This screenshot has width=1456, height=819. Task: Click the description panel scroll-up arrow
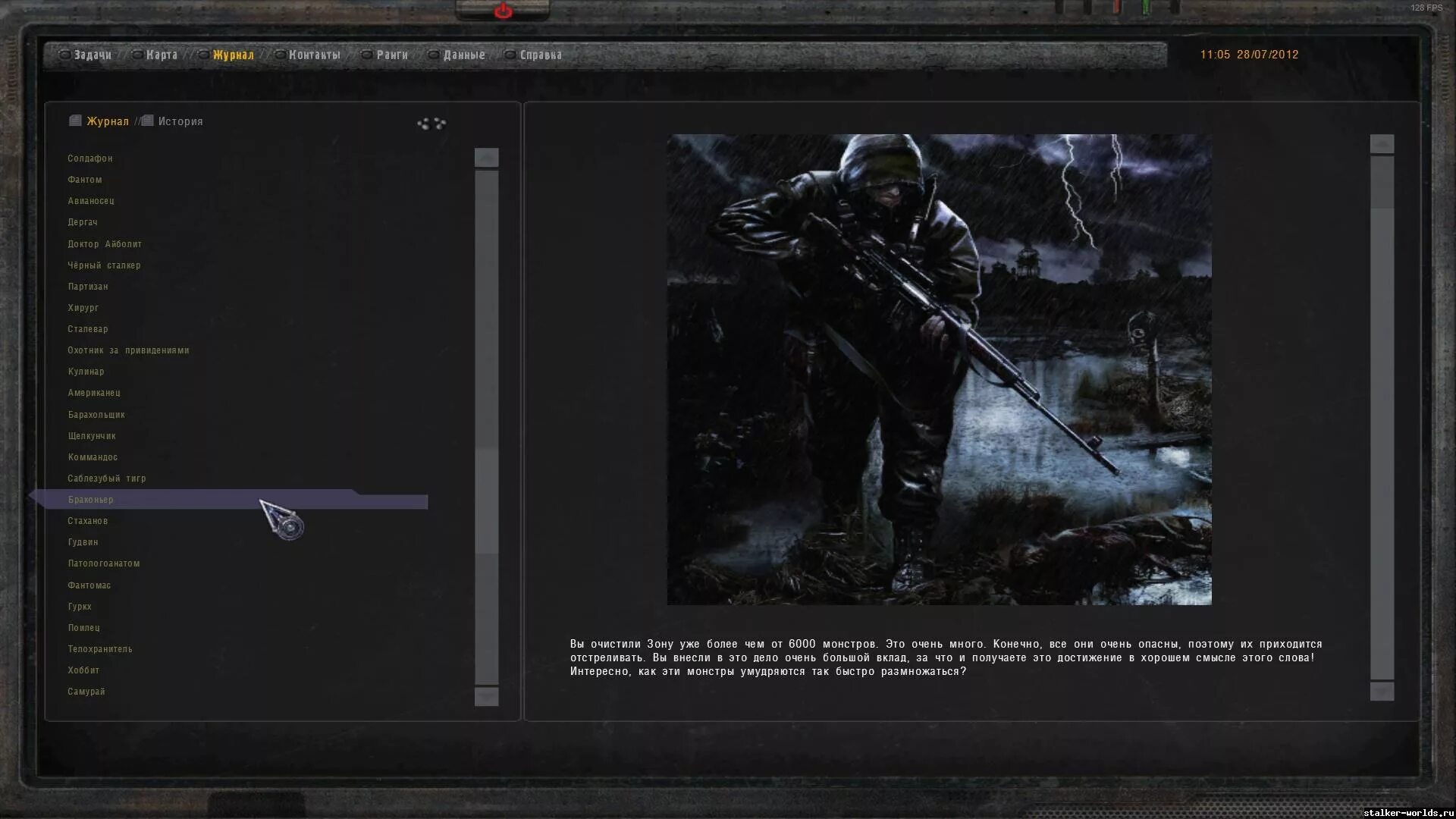[x=1382, y=143]
